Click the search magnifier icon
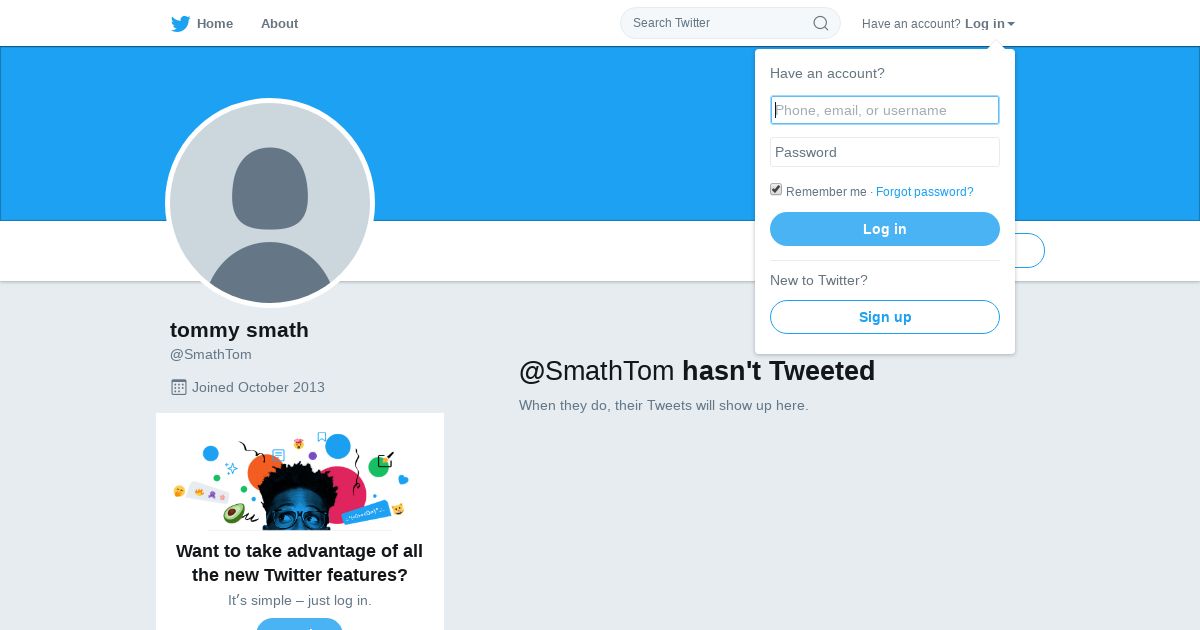Image resolution: width=1200 pixels, height=630 pixels. pyautogui.click(x=820, y=23)
